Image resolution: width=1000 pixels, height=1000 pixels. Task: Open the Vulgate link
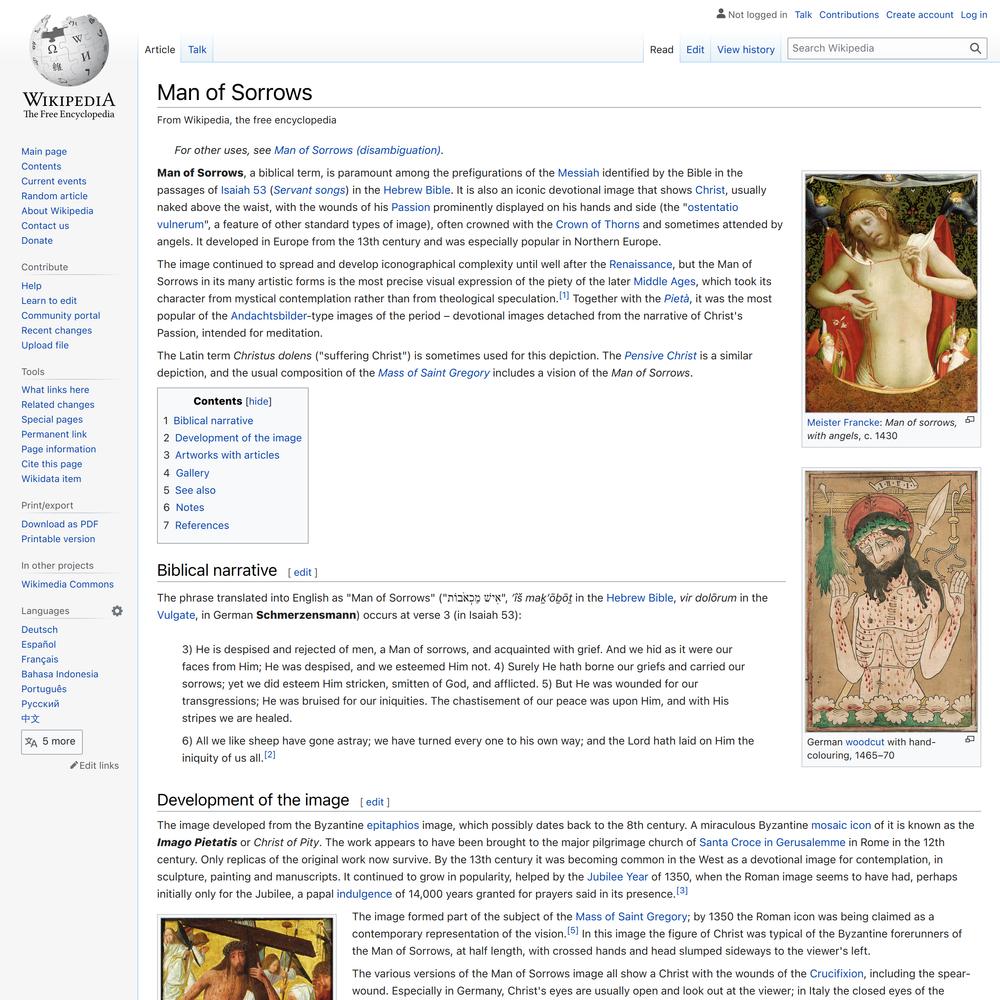(x=176, y=615)
